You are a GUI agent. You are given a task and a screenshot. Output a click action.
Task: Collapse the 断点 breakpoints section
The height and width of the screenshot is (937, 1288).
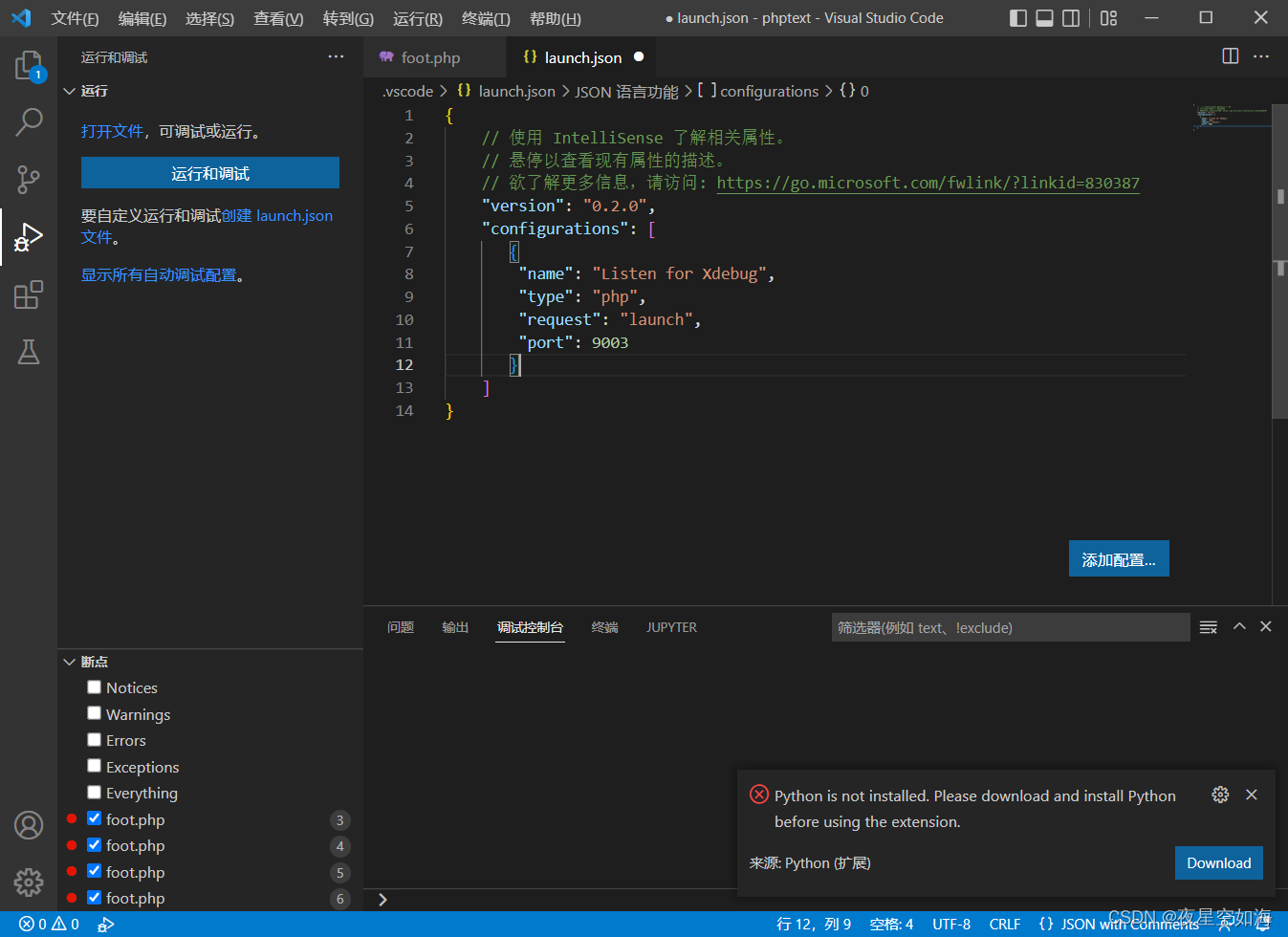94,662
